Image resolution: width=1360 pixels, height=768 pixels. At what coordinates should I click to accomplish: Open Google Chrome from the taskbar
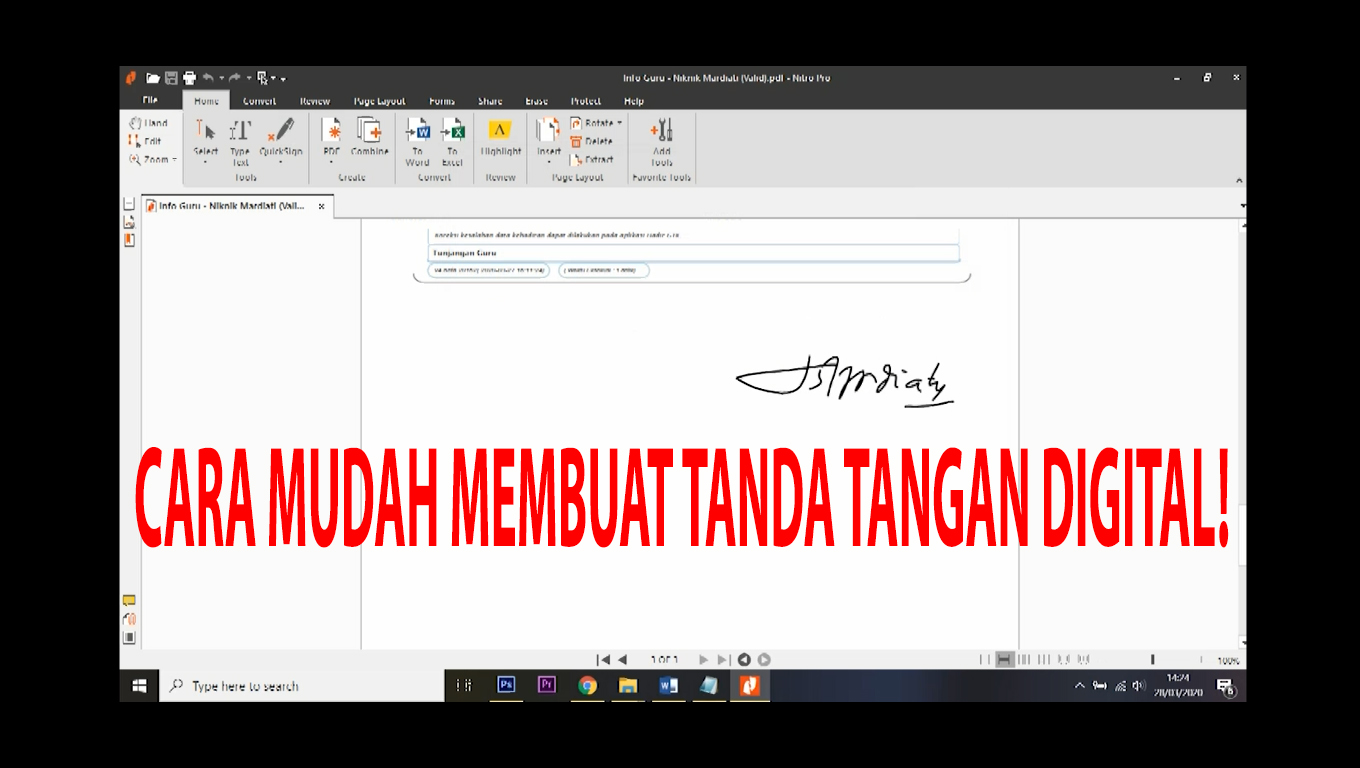tap(587, 685)
